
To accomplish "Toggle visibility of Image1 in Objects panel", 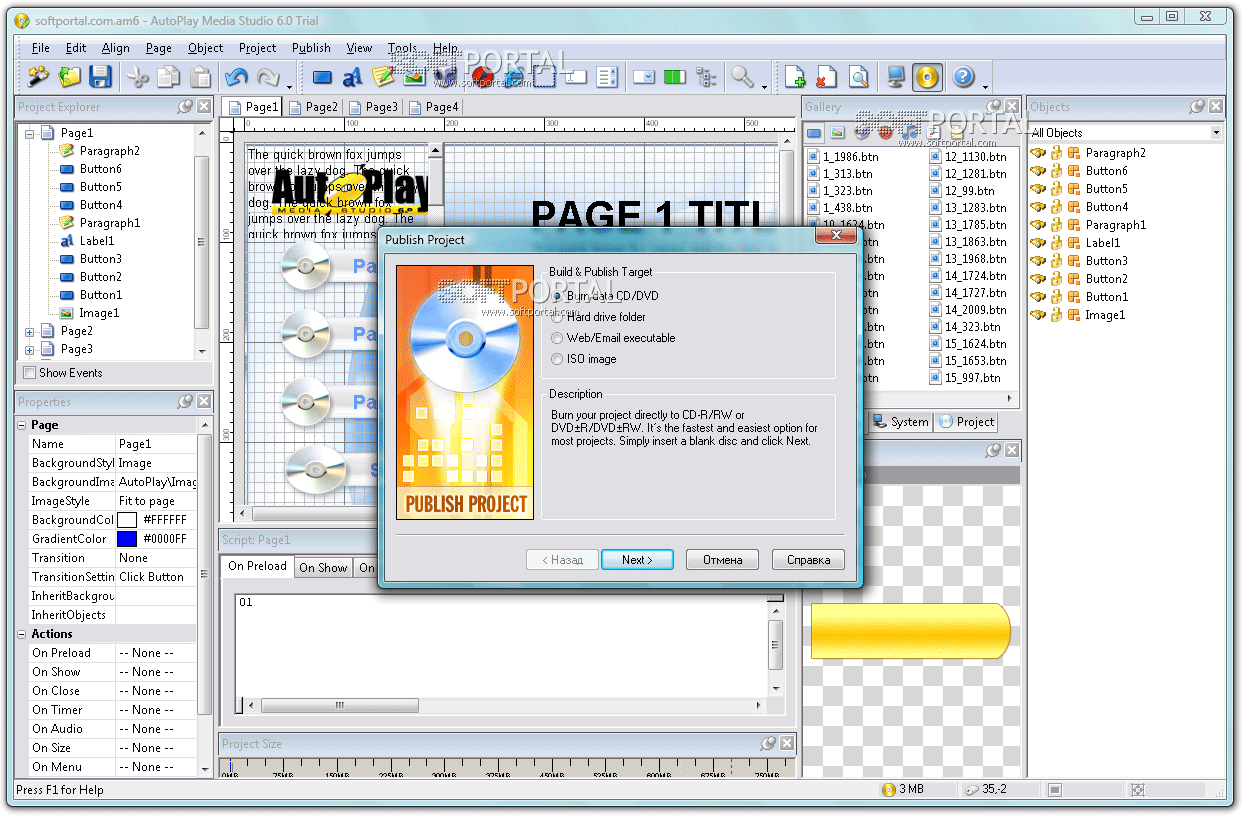I will click(1038, 315).
